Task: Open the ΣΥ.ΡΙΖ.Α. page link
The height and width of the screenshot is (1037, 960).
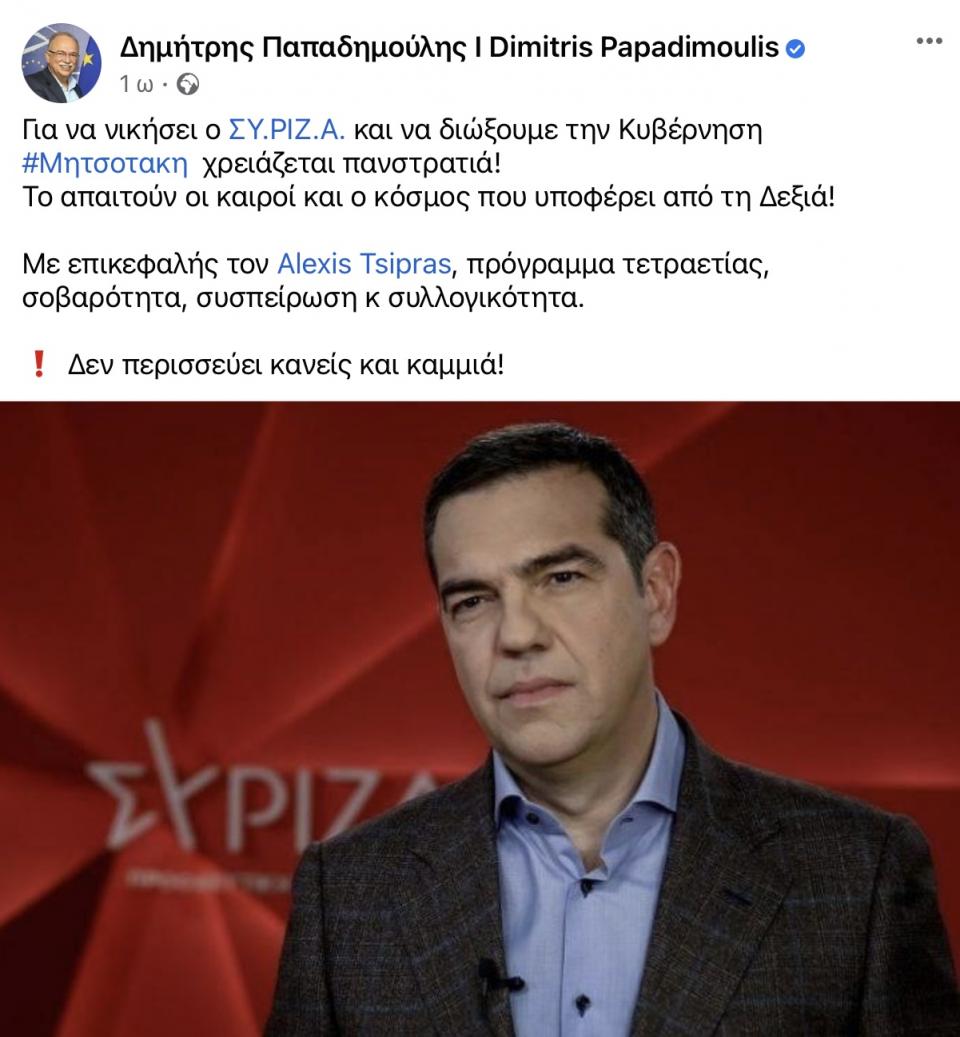Action: point(287,130)
